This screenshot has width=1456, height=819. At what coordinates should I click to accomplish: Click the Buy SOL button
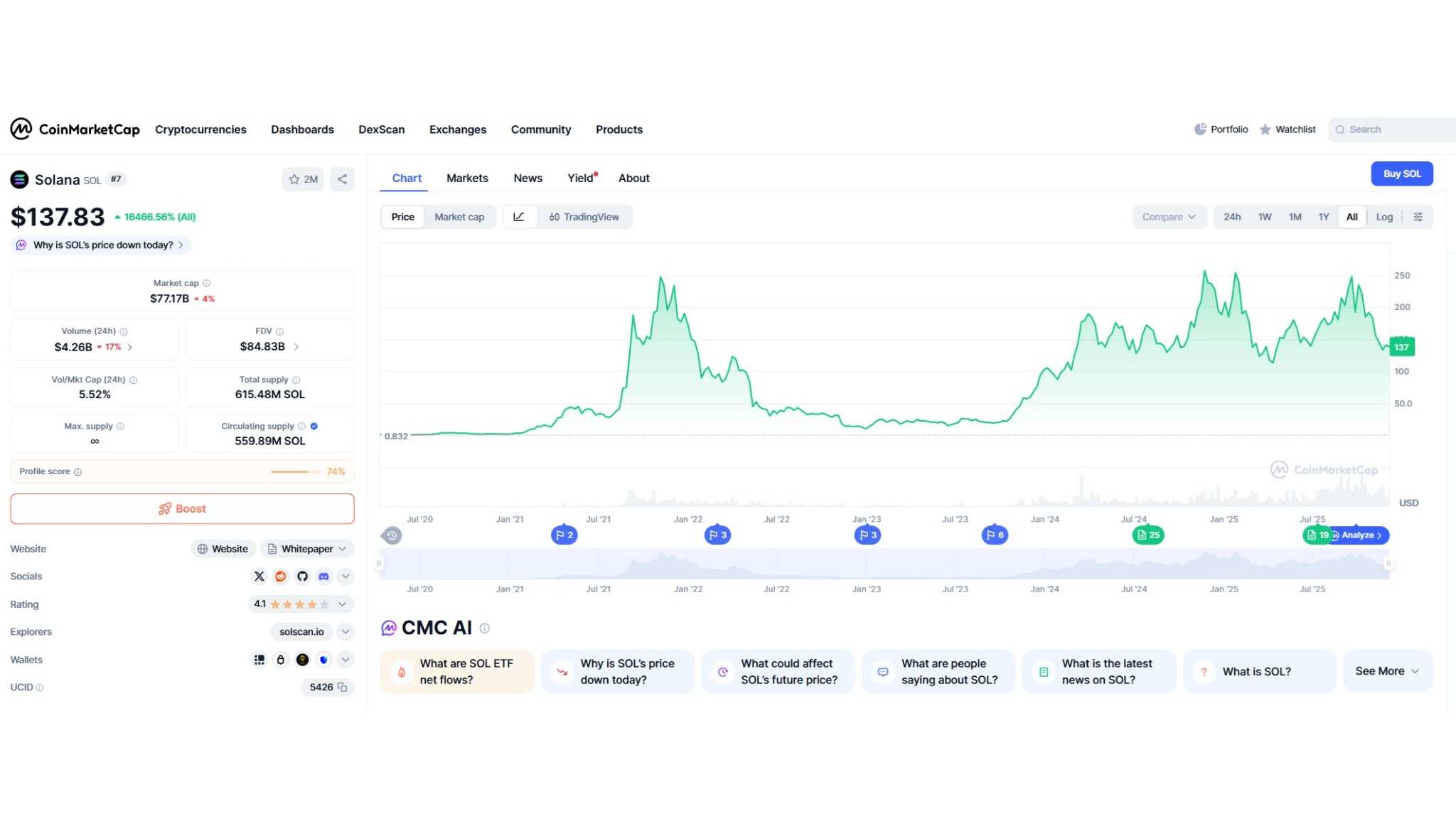click(1401, 173)
